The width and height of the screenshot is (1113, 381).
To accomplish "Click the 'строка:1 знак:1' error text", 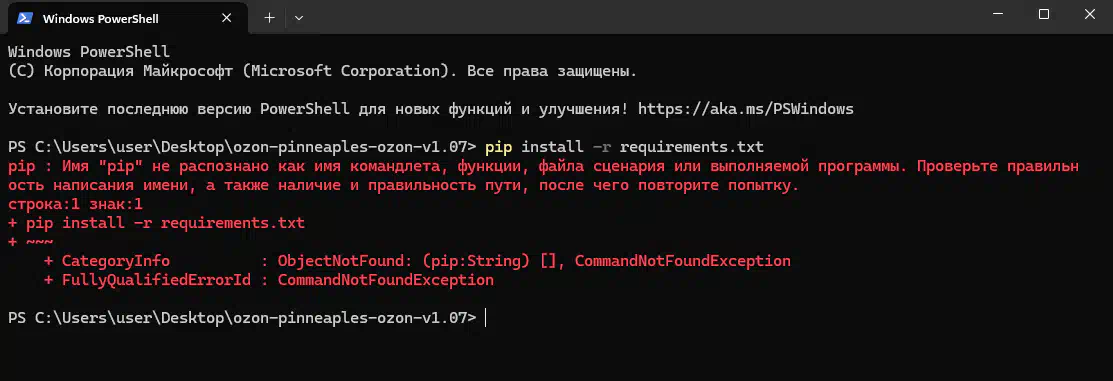I will (75, 204).
